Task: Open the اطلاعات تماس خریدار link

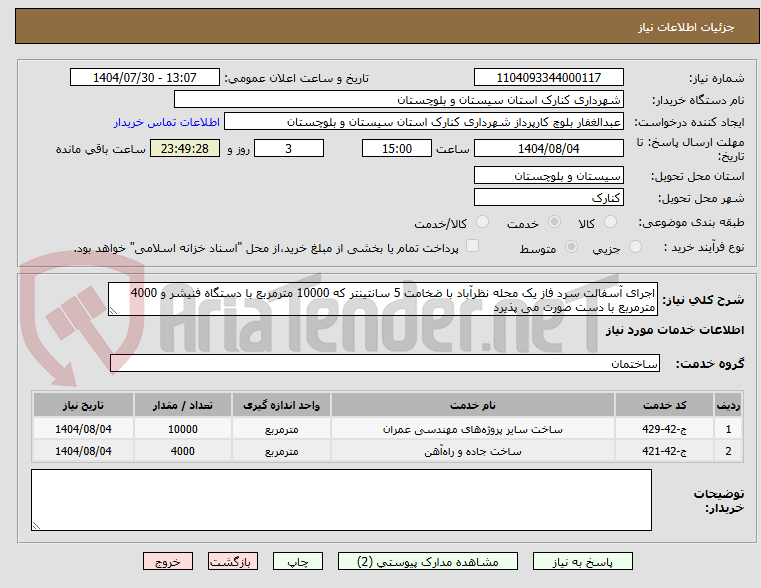Action: pos(167,122)
